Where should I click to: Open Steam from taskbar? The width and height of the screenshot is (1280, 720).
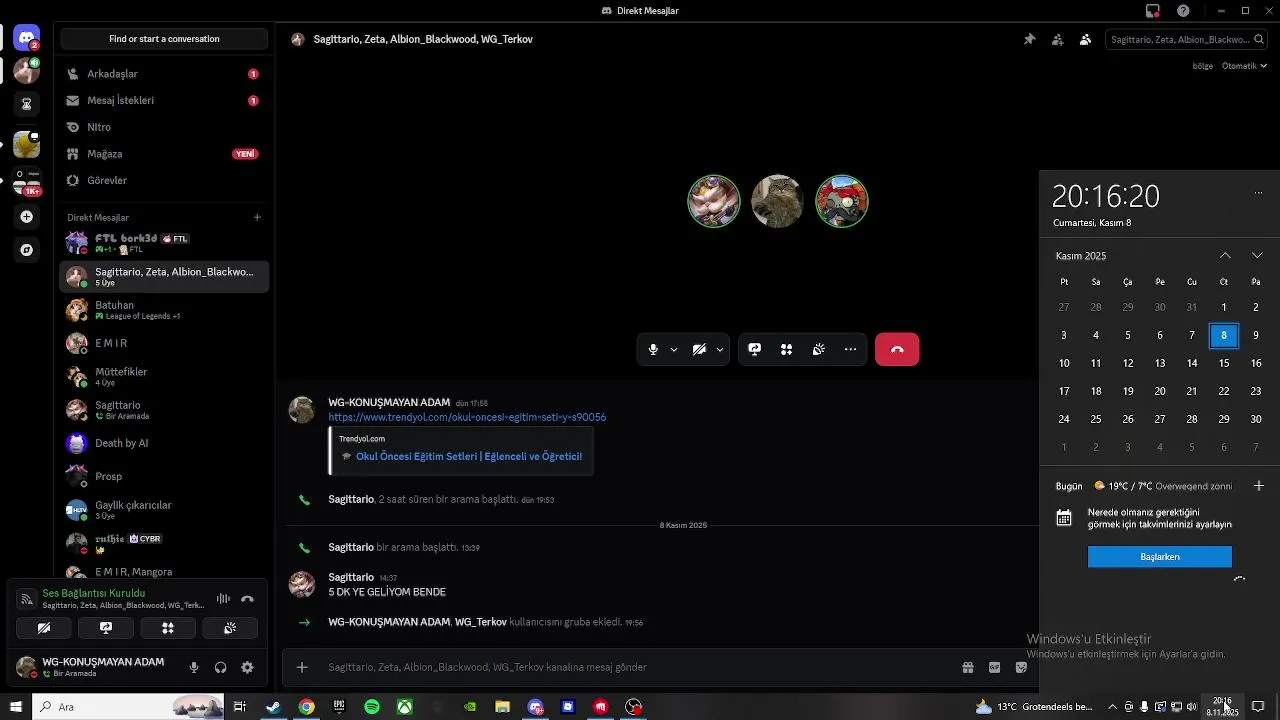[273, 707]
